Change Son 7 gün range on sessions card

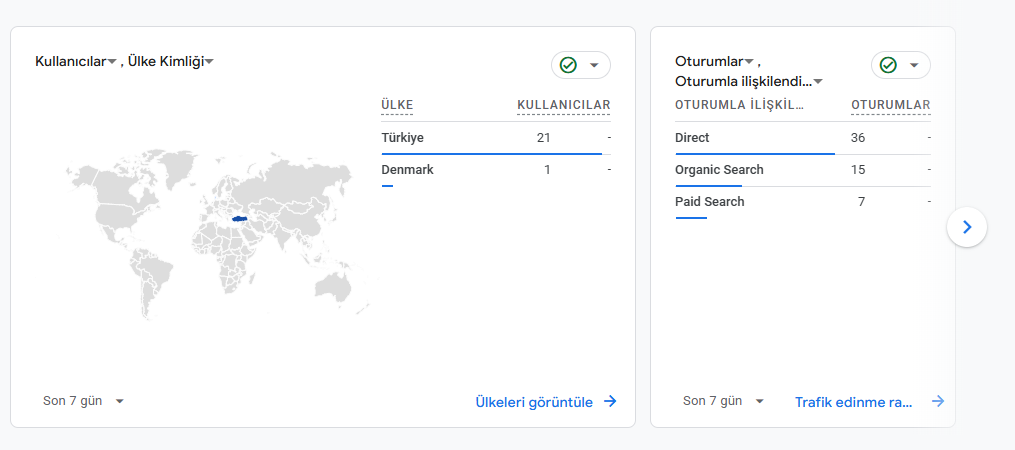pos(723,401)
